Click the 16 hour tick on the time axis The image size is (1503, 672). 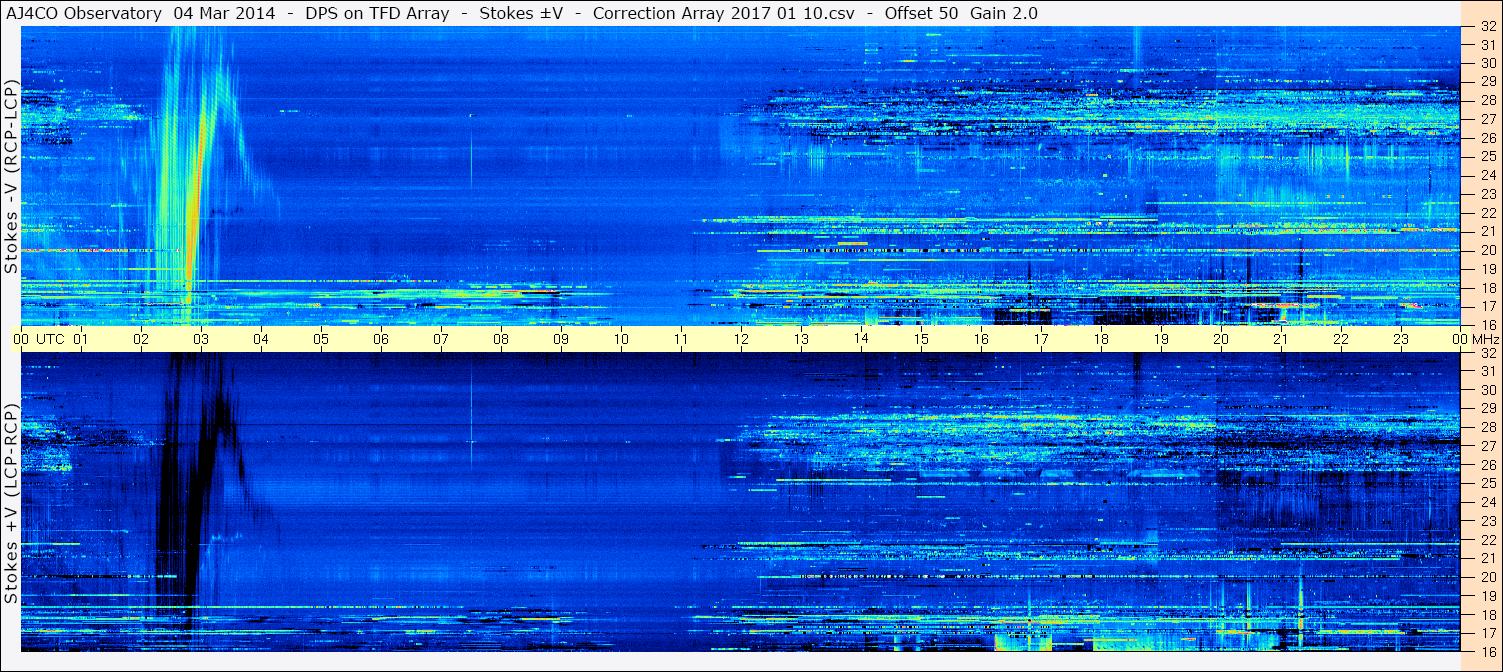click(981, 339)
